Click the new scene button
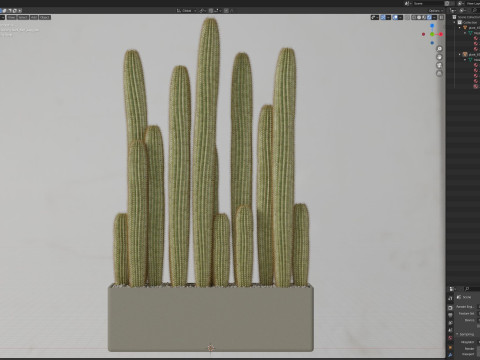480x360 pixels. [447, 3]
